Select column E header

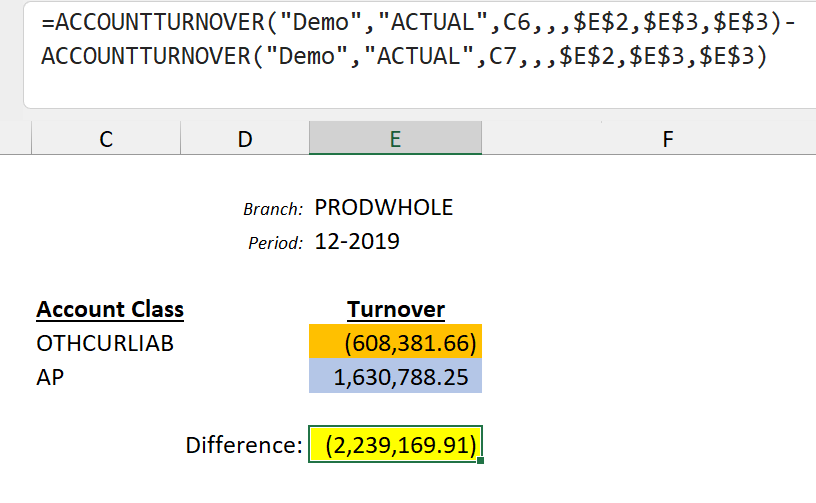[396, 138]
